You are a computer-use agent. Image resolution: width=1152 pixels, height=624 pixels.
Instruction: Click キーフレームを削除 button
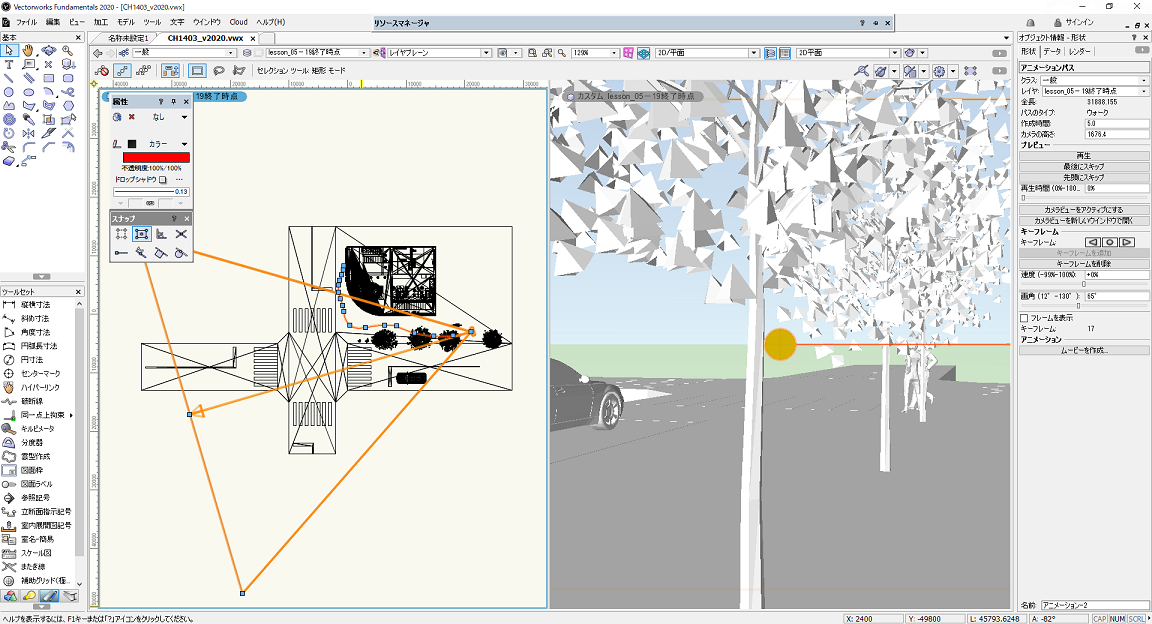tap(1084, 263)
